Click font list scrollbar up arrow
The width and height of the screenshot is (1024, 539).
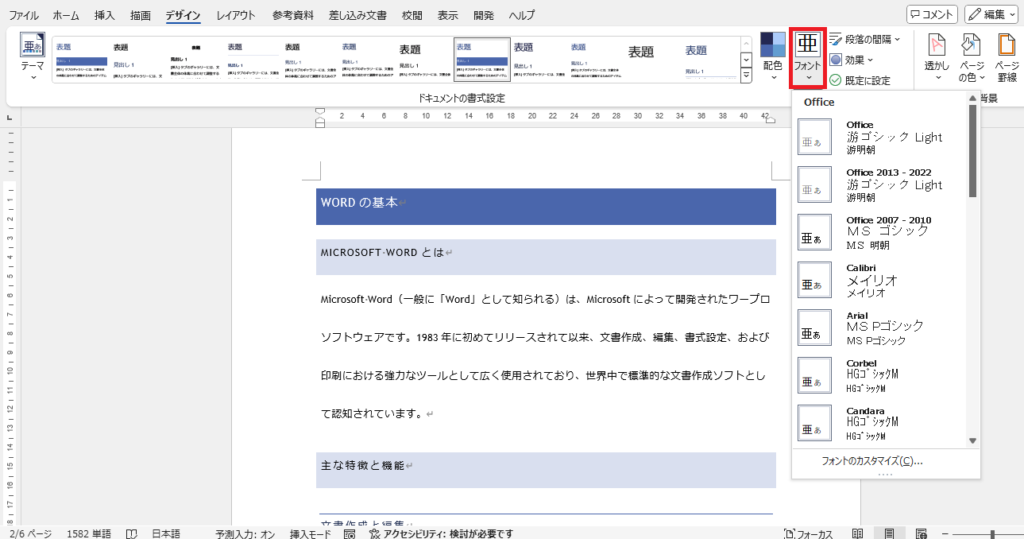click(x=972, y=98)
